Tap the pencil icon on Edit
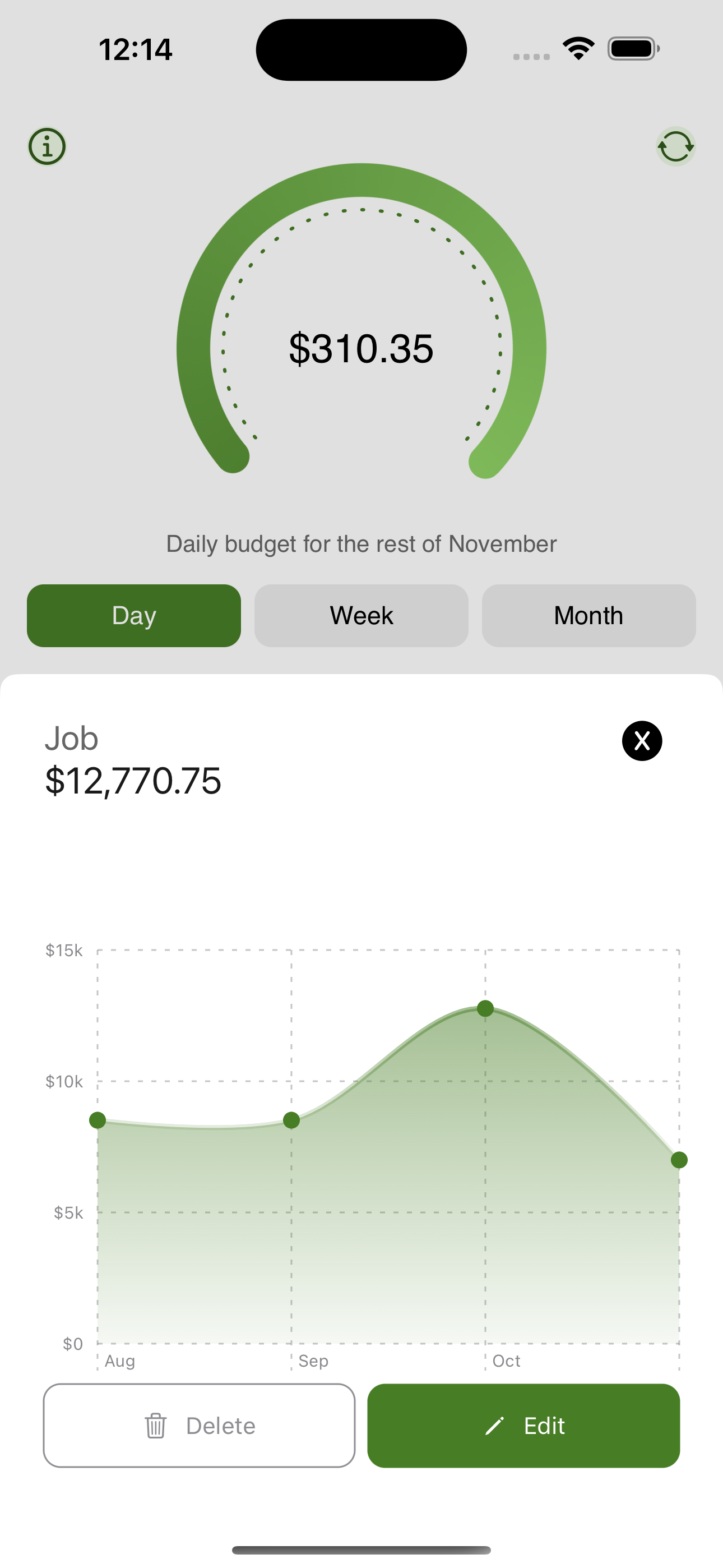723x1568 pixels. [495, 1426]
